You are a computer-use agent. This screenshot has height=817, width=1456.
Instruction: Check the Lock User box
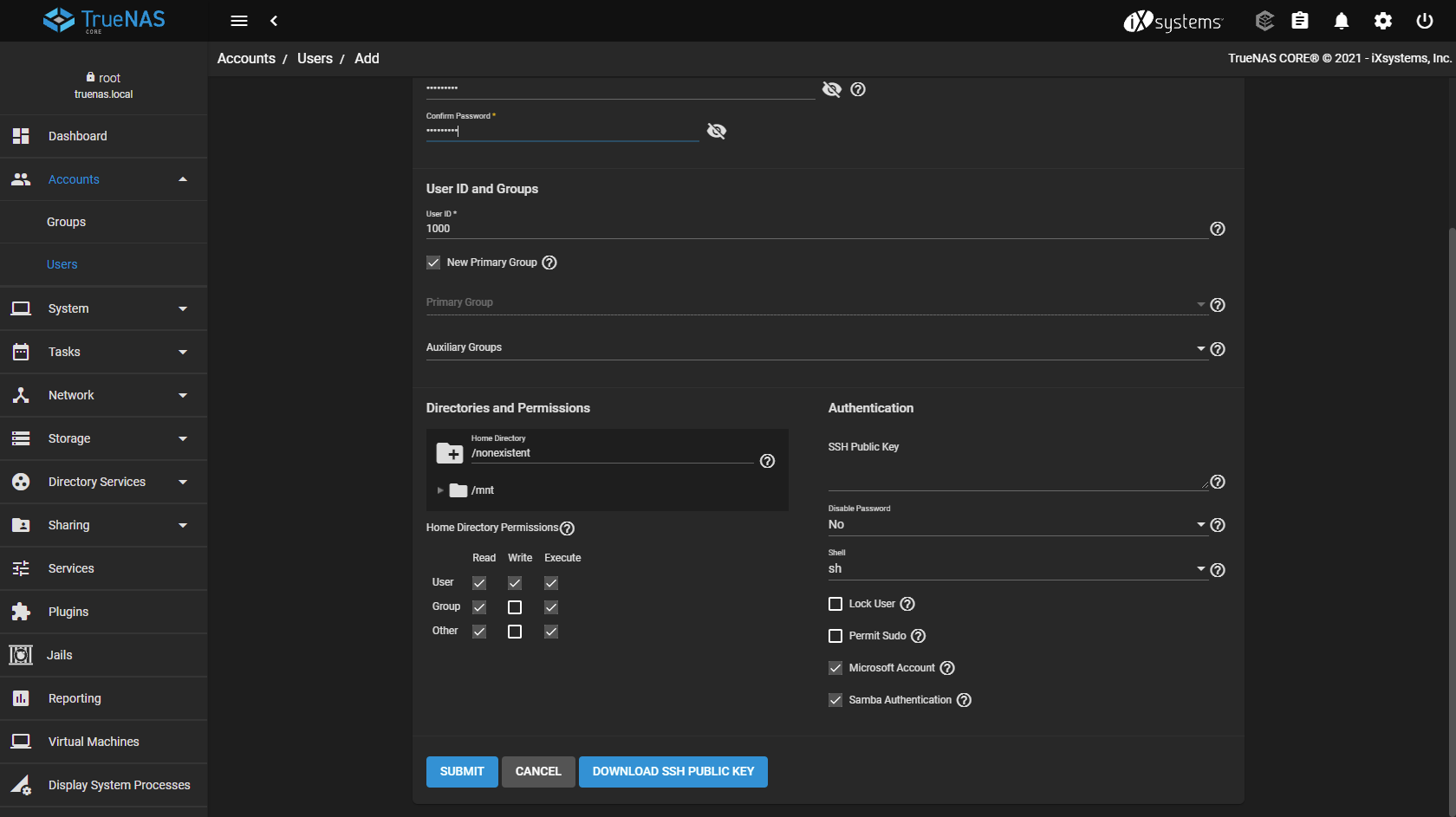(835, 604)
